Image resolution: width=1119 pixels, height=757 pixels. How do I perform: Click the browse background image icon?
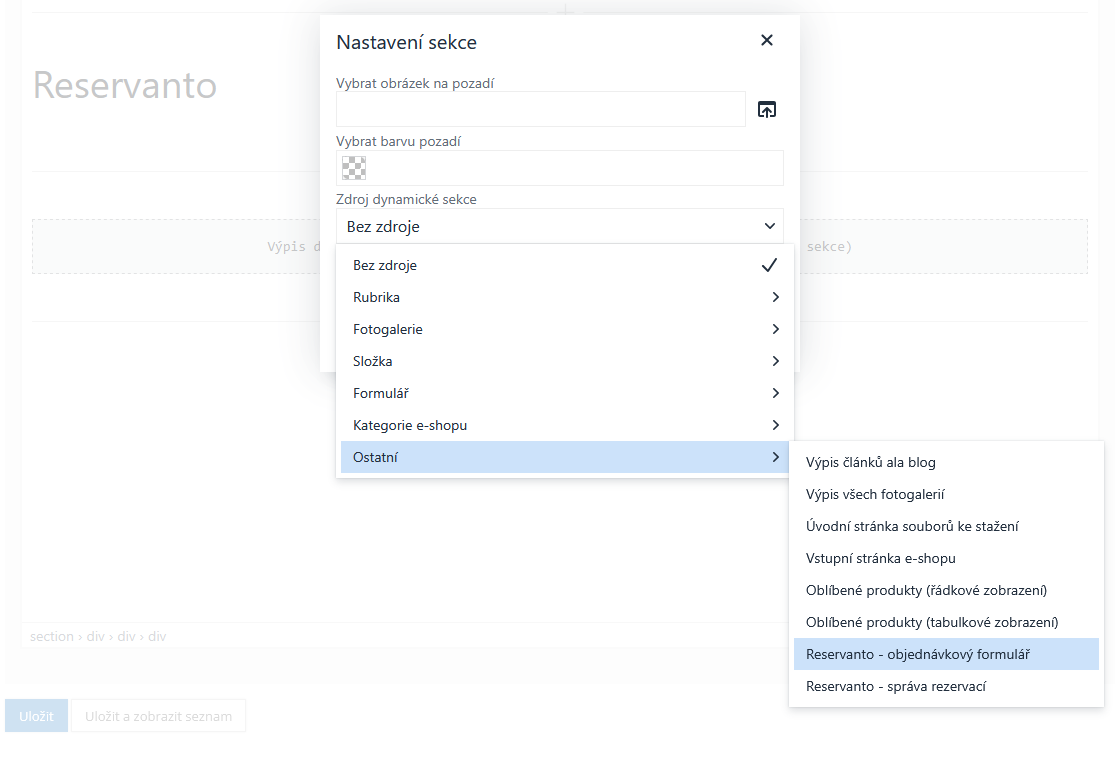pos(766,110)
